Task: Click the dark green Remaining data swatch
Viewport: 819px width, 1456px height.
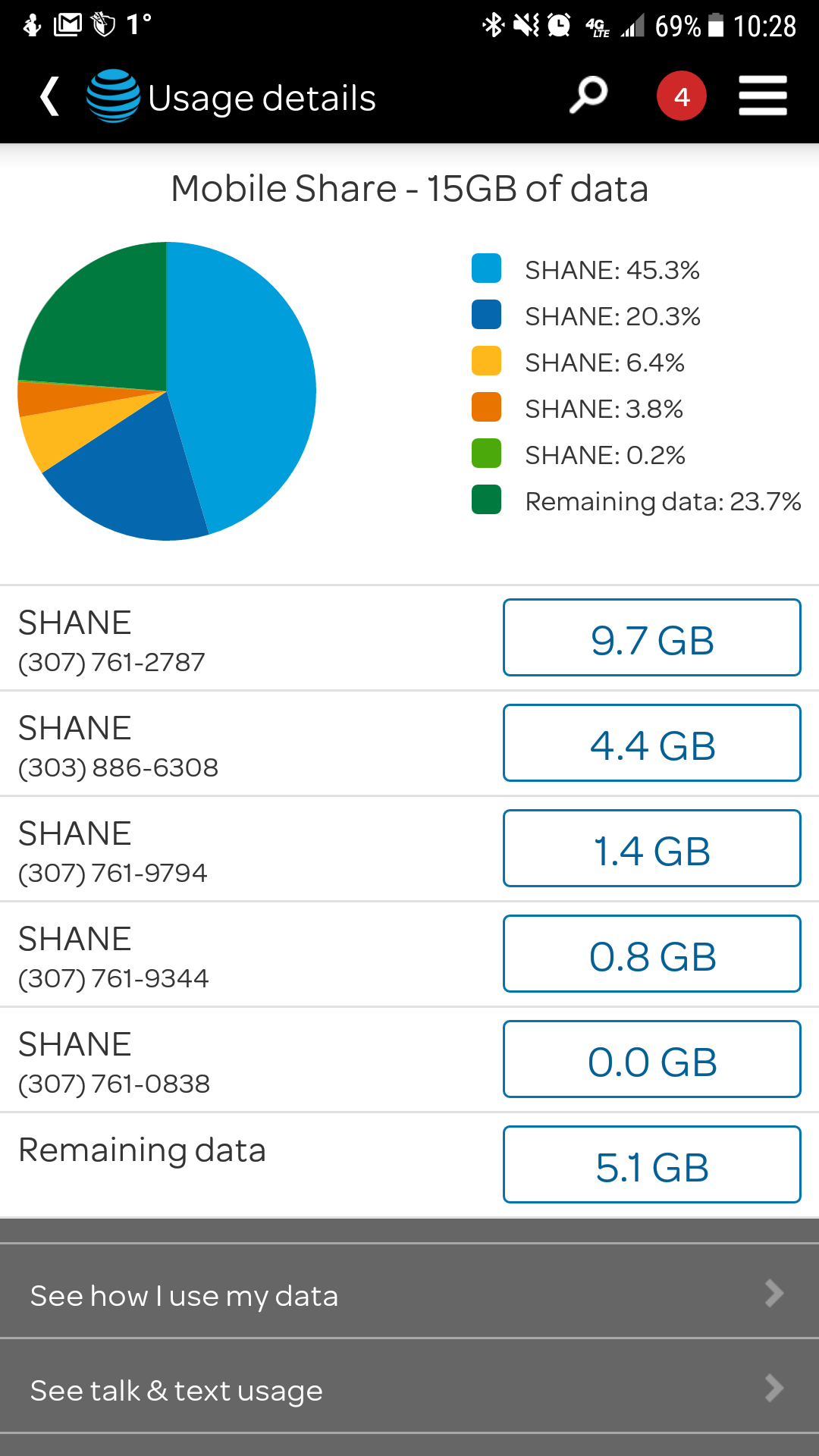Action: coord(486,500)
